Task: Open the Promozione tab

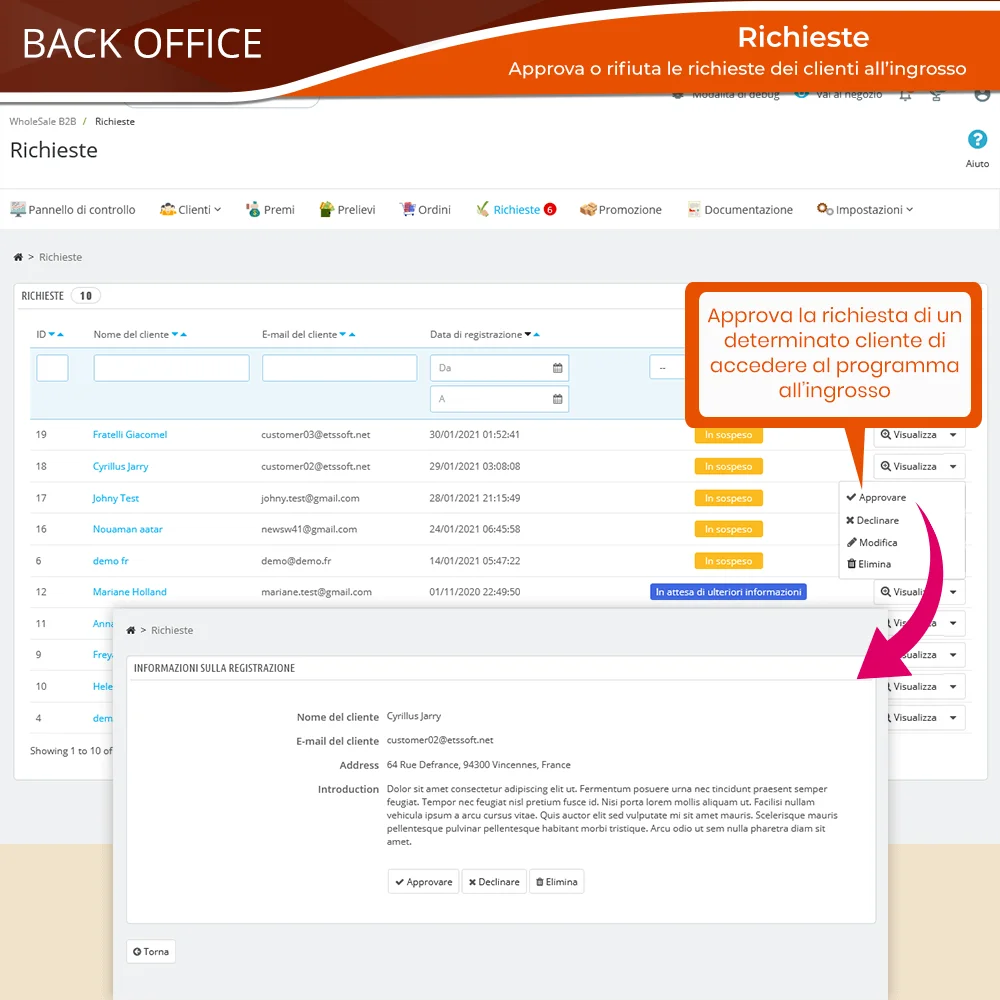Action: coord(621,210)
